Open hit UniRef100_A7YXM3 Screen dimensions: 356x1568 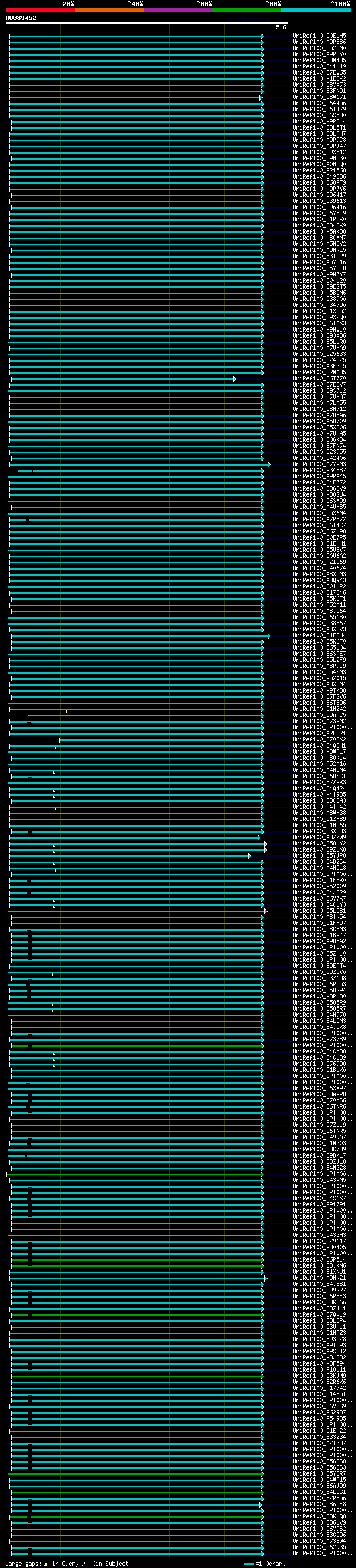click(x=319, y=464)
